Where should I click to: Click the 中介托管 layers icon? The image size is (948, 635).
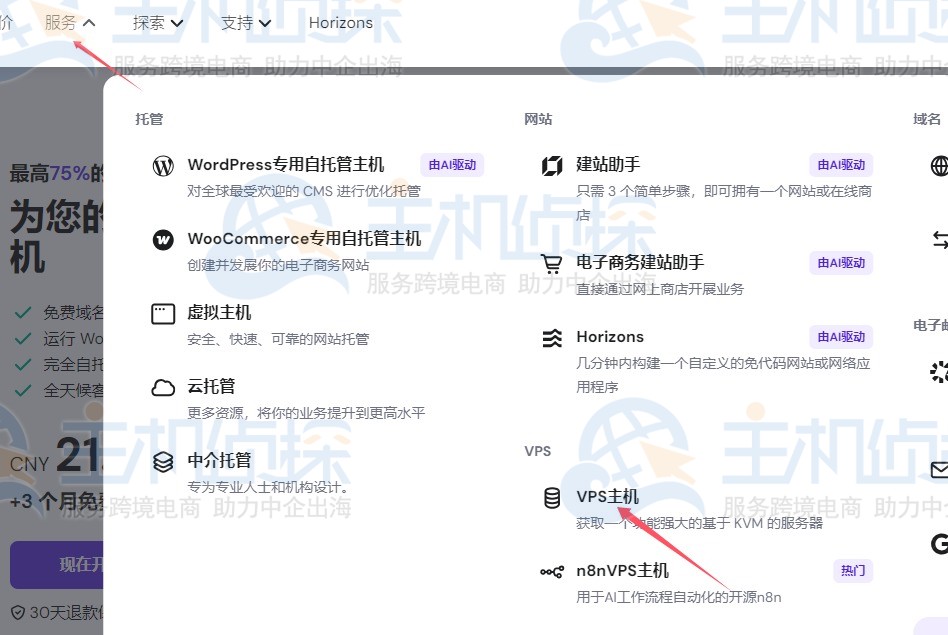tap(163, 462)
